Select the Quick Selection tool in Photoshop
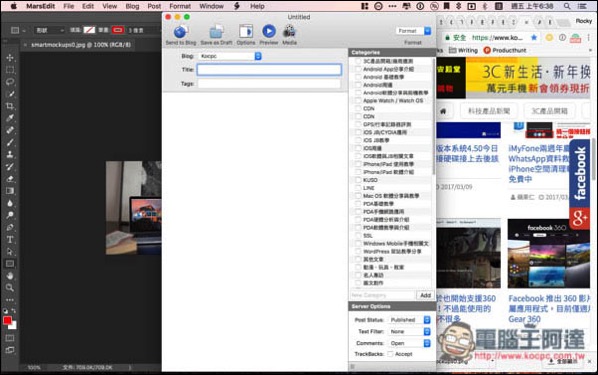The height and width of the screenshot is (375, 598). click(10, 94)
